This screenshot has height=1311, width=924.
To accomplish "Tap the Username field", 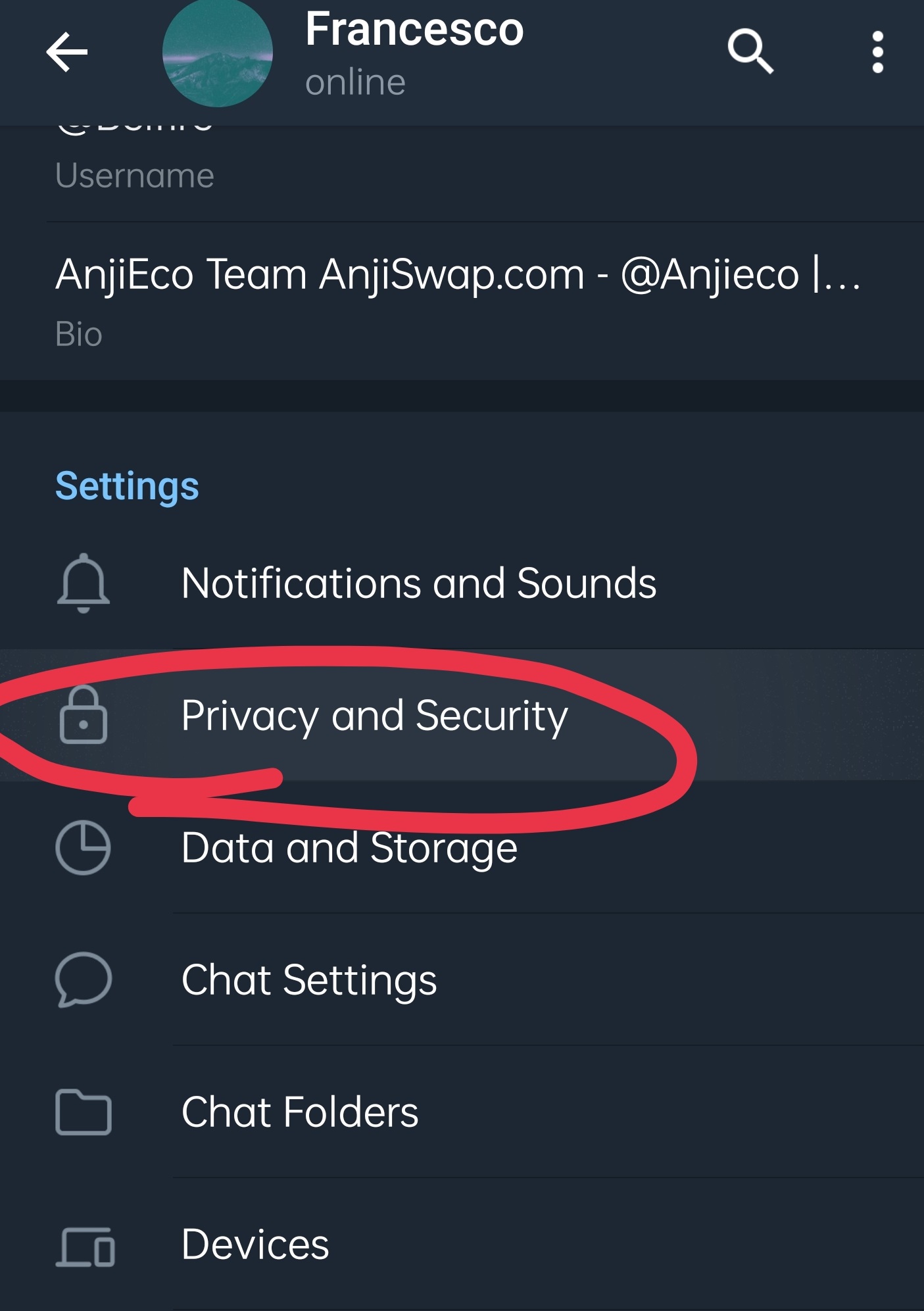I will coord(135,175).
